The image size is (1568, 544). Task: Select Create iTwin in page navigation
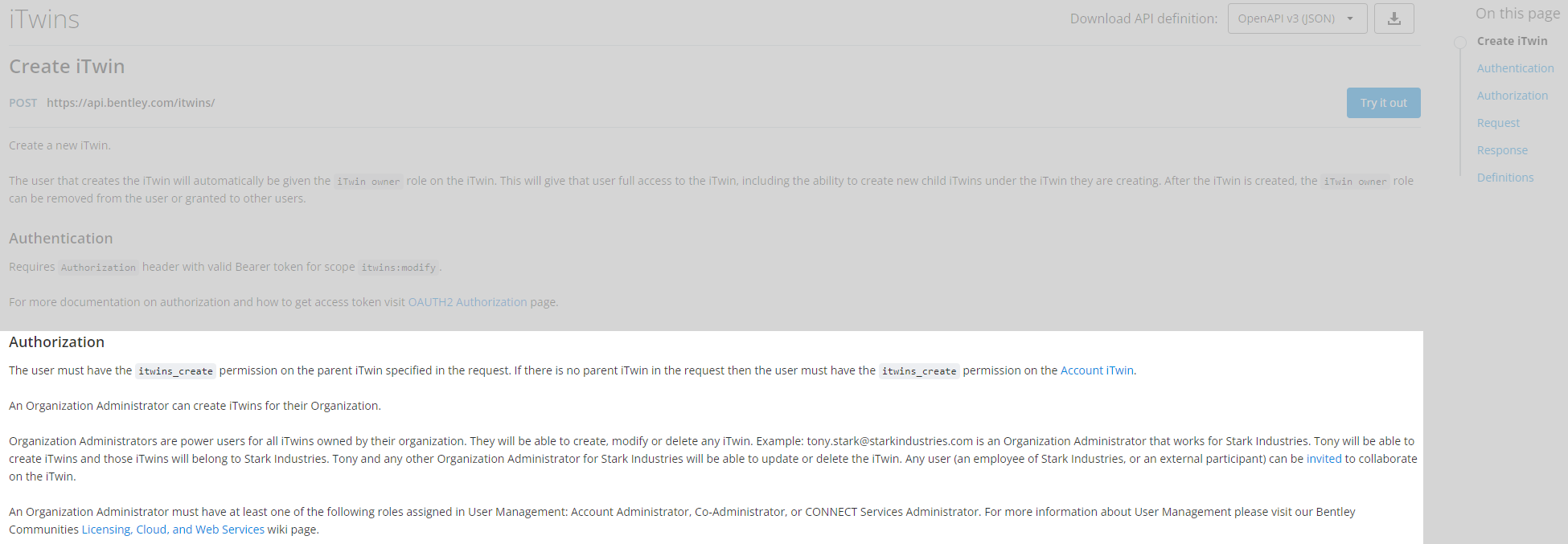[x=1512, y=41]
